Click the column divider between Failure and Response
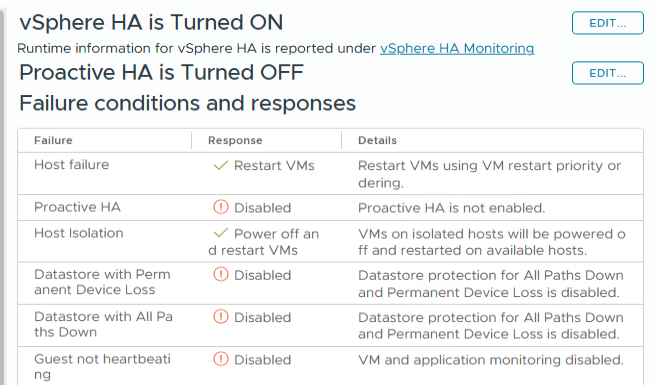Viewport: 656px width, 385px height. [x=192, y=140]
